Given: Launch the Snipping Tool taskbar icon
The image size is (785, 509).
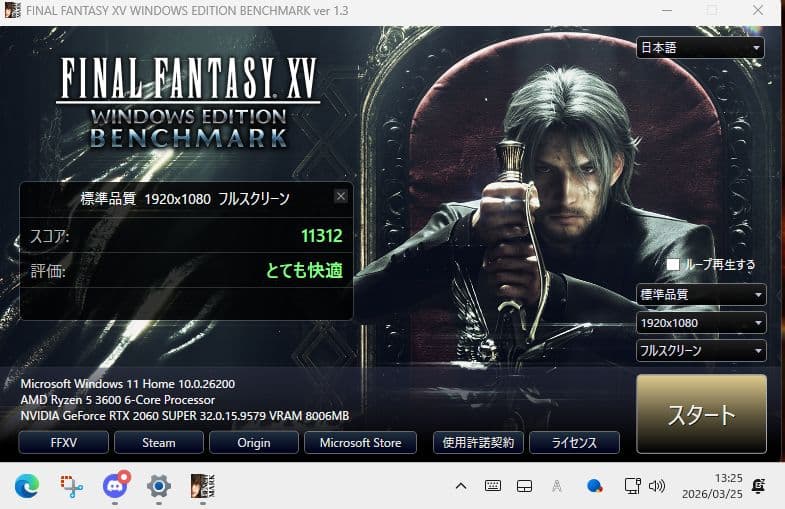Looking at the screenshot, I should (x=72, y=486).
